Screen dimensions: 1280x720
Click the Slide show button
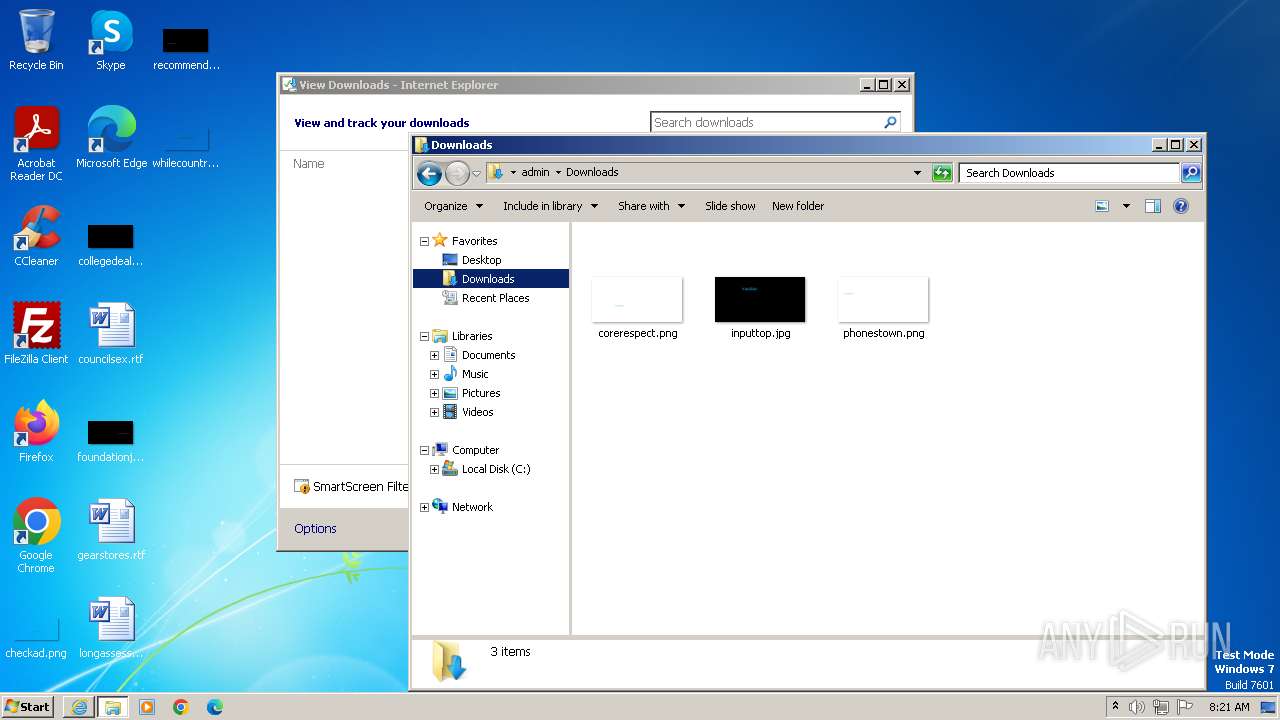(x=730, y=206)
